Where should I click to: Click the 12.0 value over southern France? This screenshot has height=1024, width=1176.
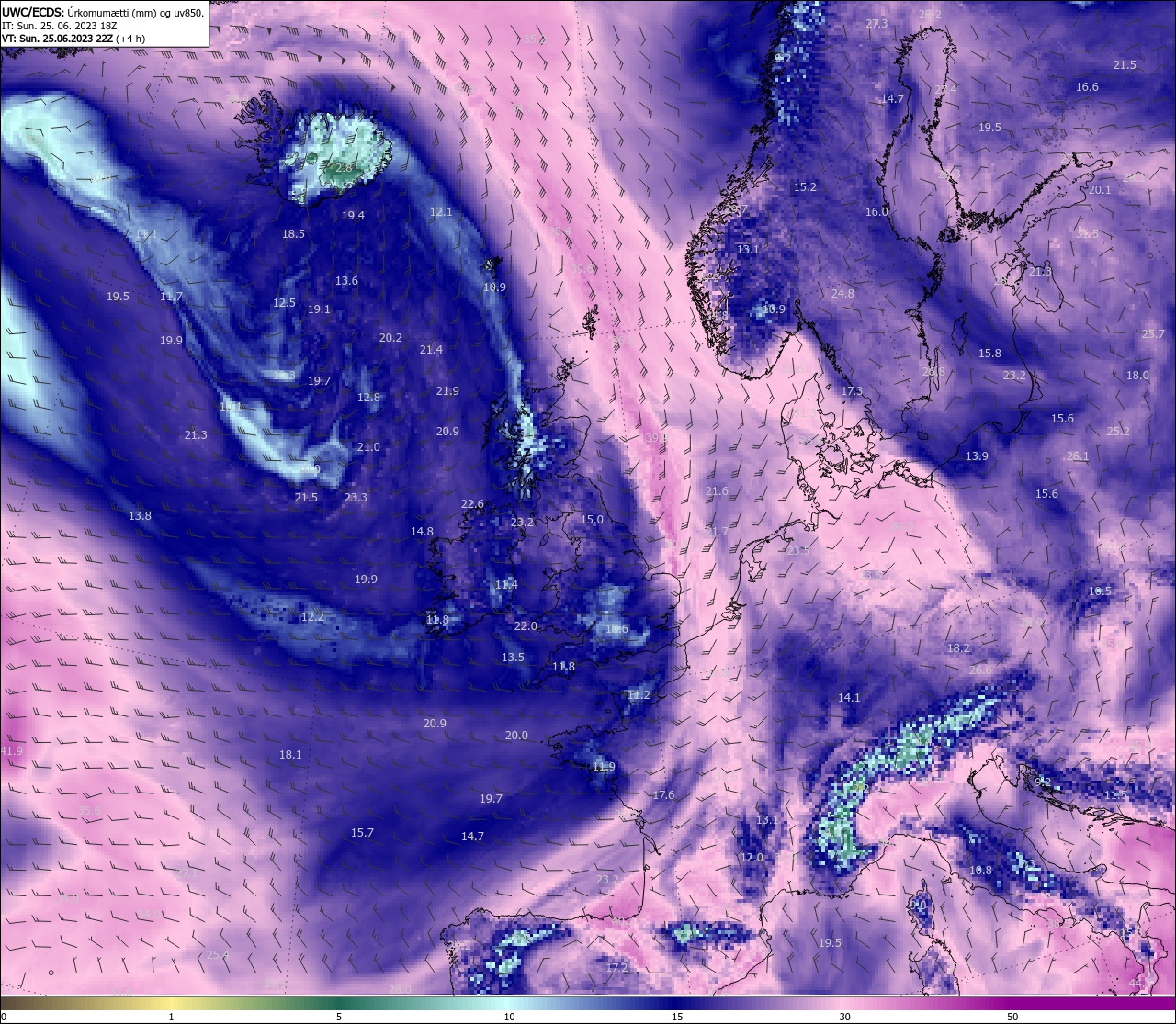point(752,857)
